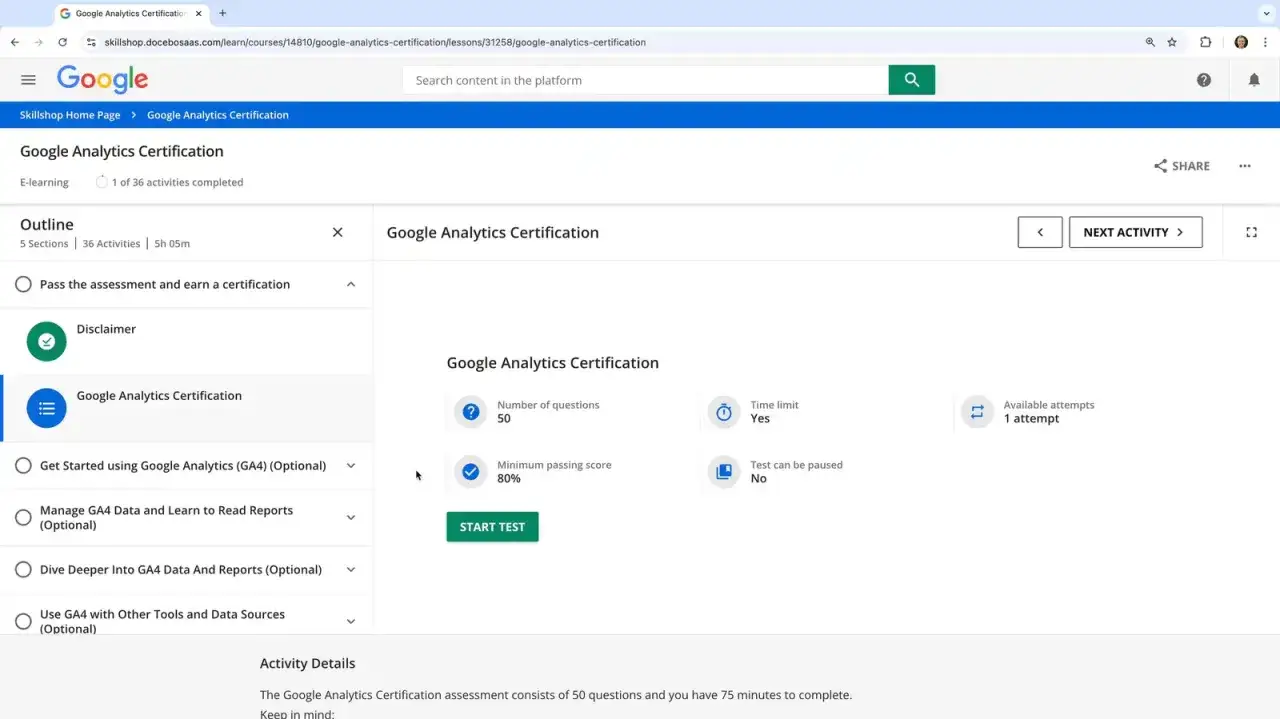Toggle circle for Pass the assessment section
Viewport: 1280px width, 719px height.
(23, 284)
